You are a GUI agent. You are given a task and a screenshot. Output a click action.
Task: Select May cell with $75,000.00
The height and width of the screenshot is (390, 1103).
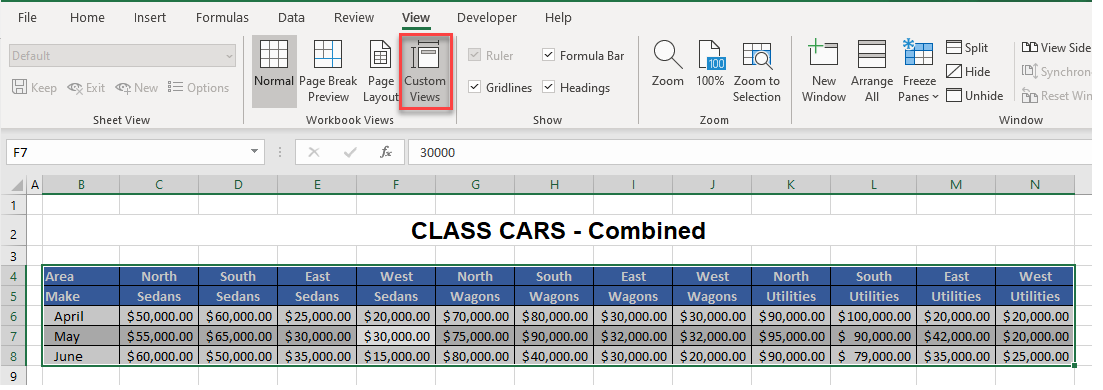coord(475,336)
